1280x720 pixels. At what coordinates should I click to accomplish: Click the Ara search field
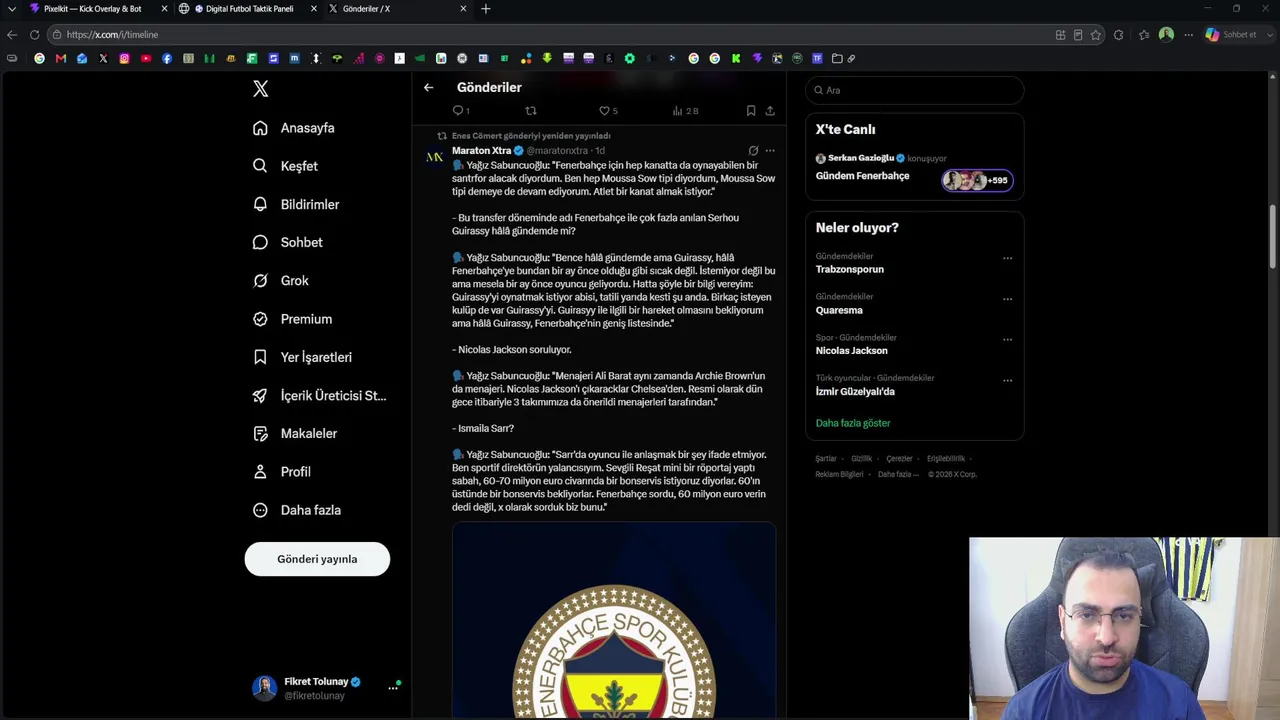(x=914, y=90)
